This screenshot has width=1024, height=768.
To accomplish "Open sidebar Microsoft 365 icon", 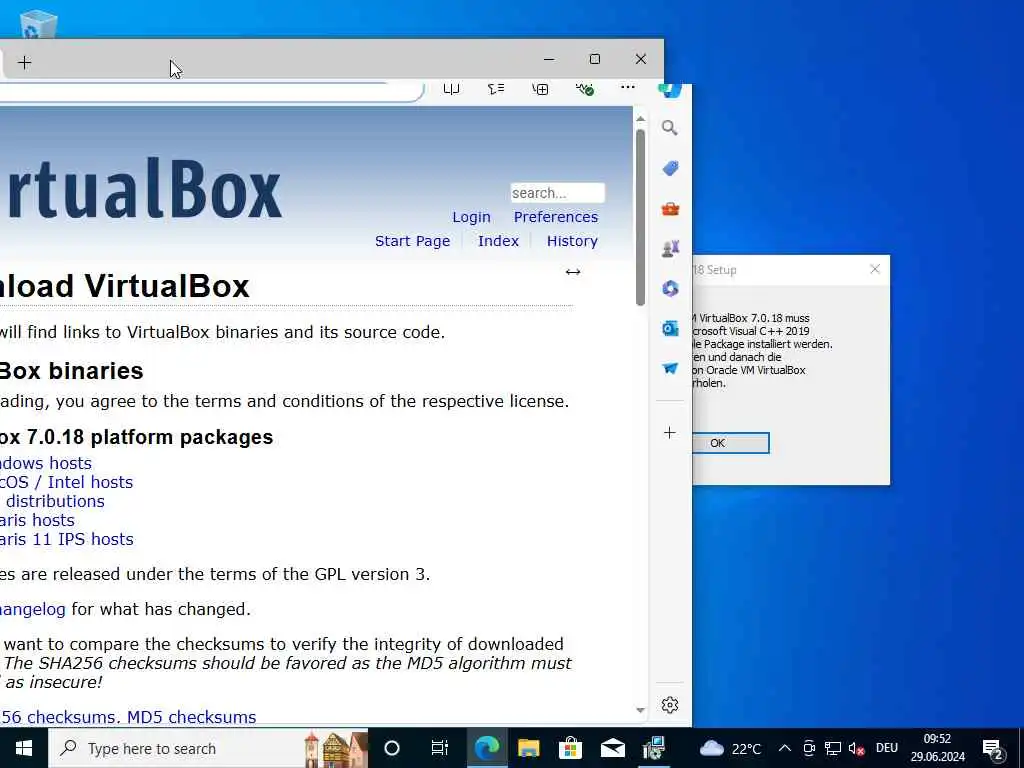I will 670,288.
